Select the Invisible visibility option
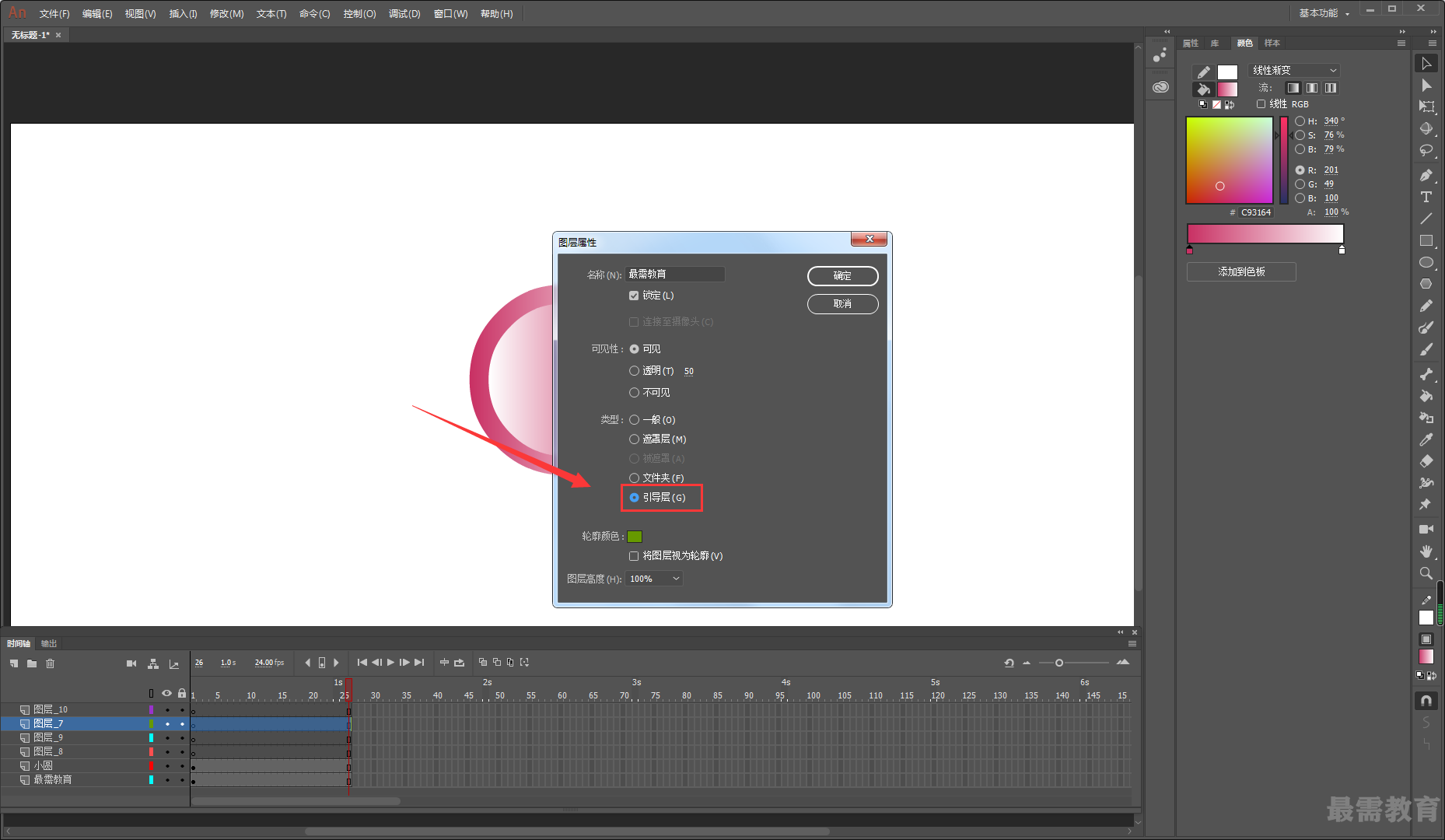Image resolution: width=1445 pixels, height=840 pixels. point(634,393)
